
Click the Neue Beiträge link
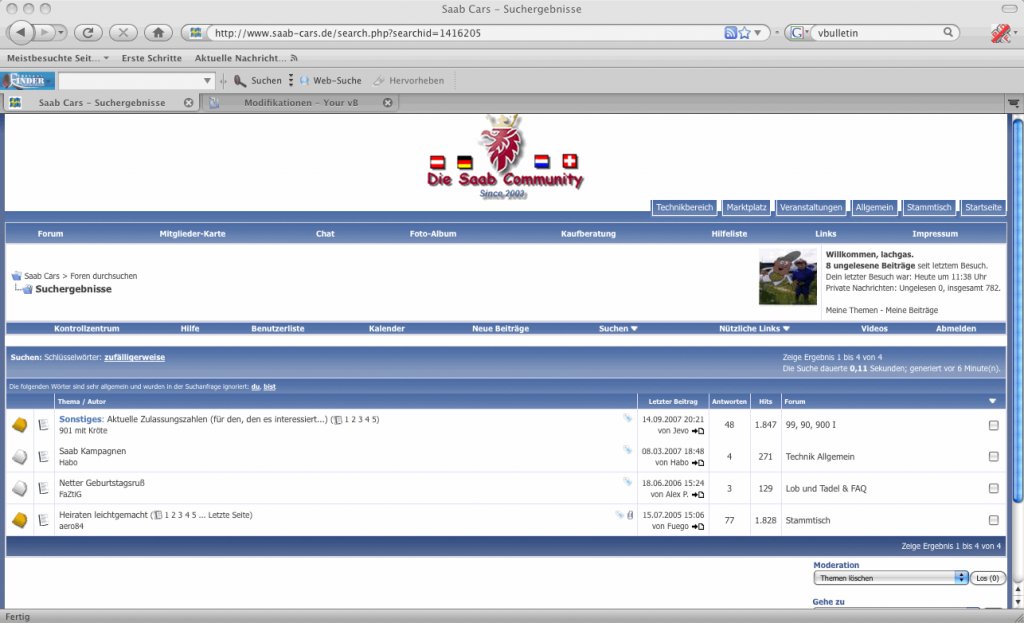[x=501, y=328]
